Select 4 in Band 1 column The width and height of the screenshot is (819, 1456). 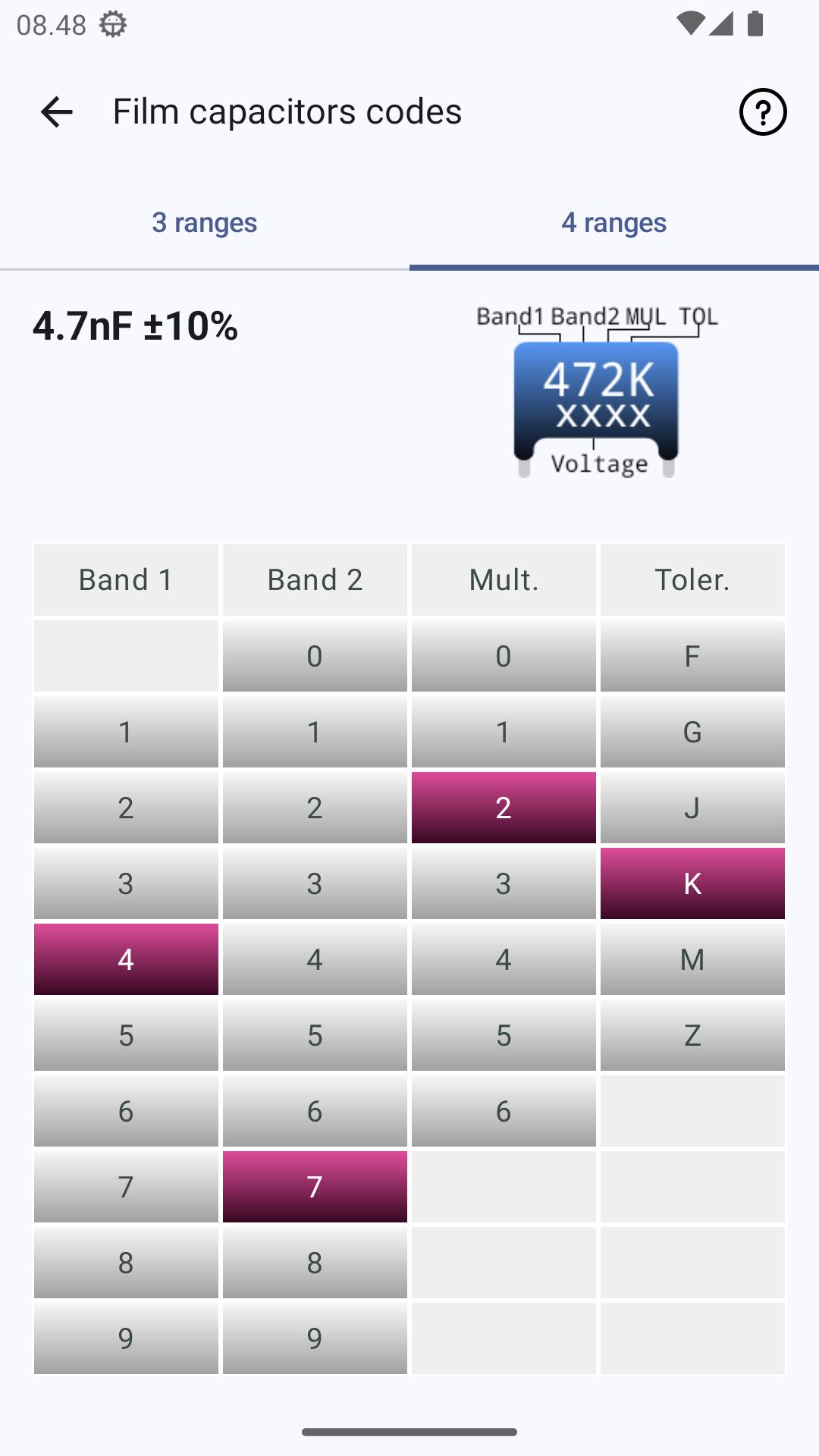[126, 959]
